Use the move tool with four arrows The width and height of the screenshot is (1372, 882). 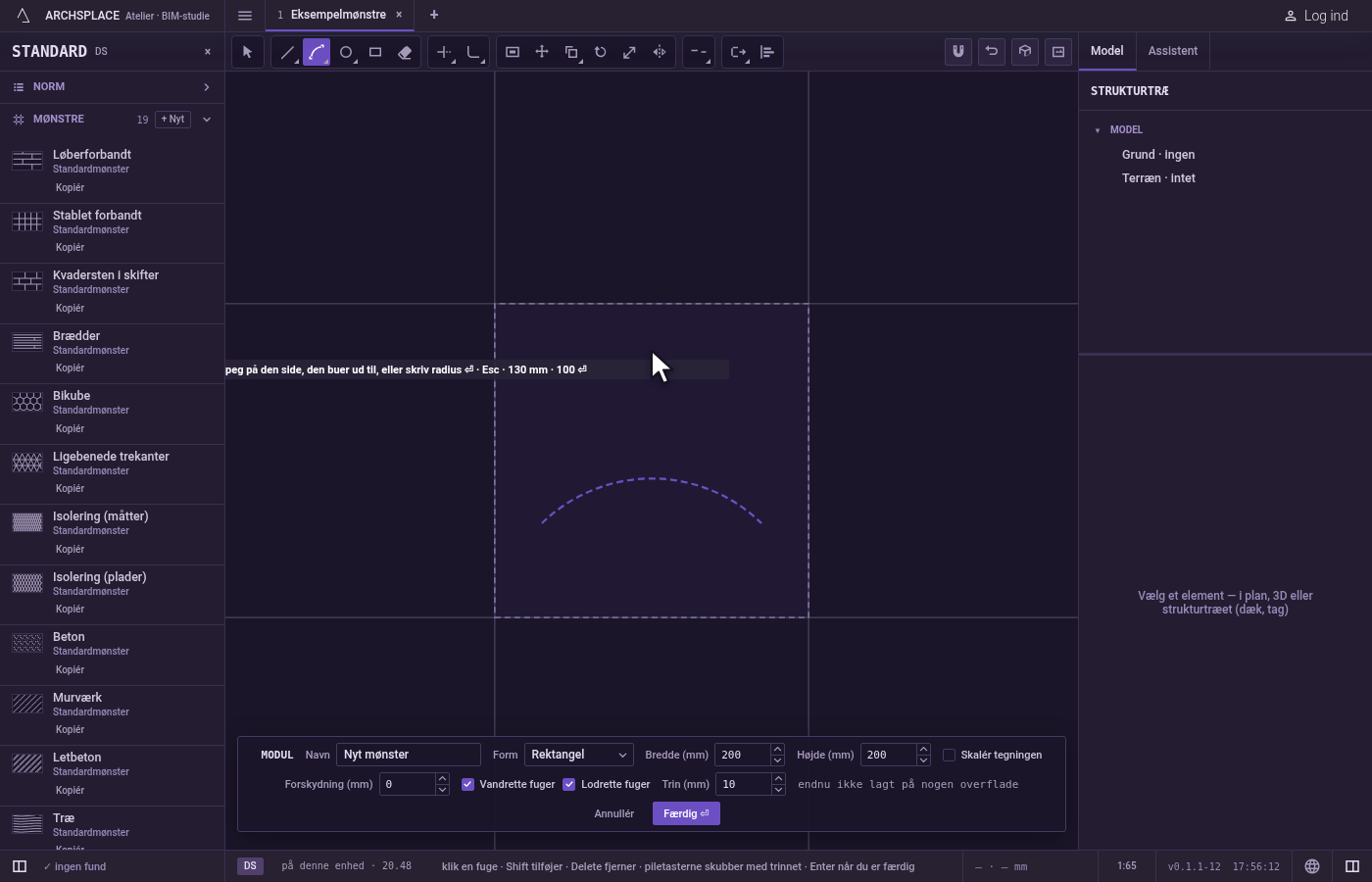[542, 52]
